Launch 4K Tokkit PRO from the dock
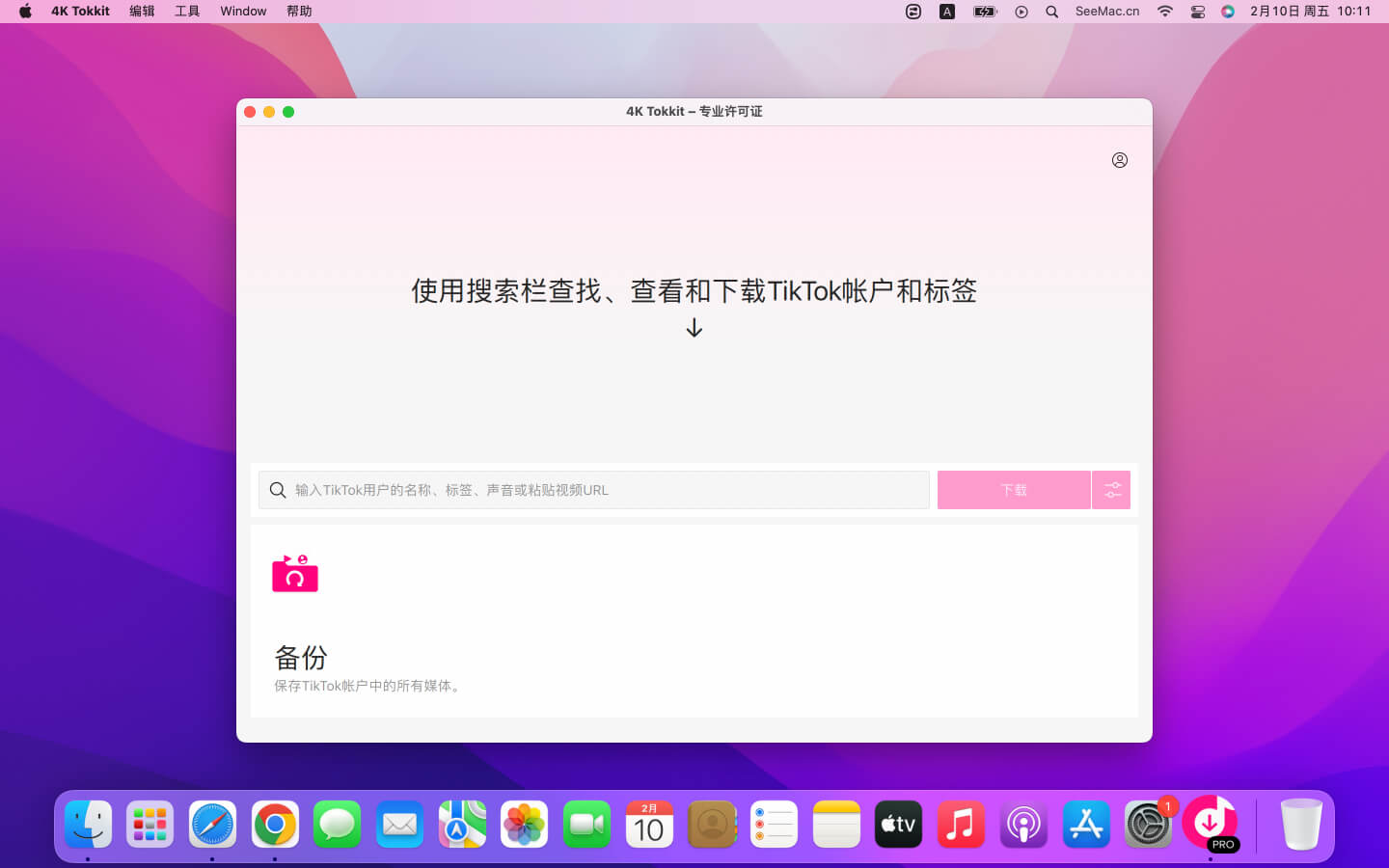This screenshot has height=868, width=1389. [1210, 824]
